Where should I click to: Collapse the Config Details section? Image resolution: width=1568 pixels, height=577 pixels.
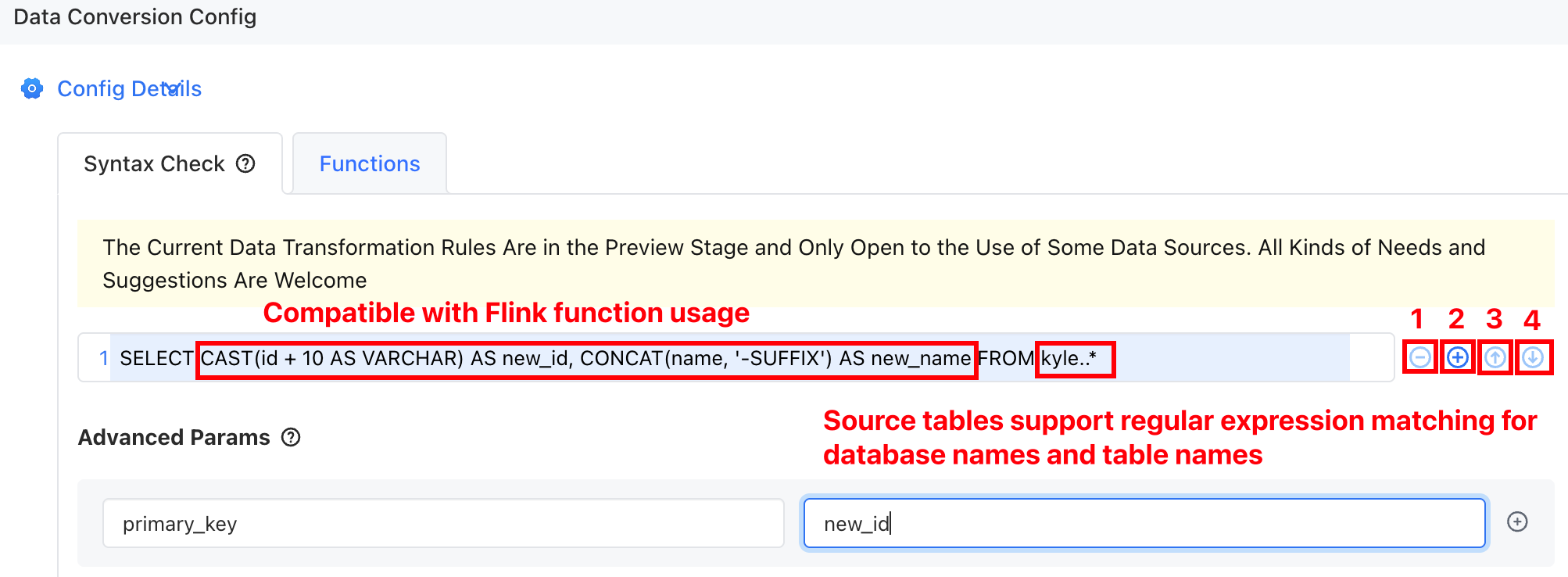[174, 88]
